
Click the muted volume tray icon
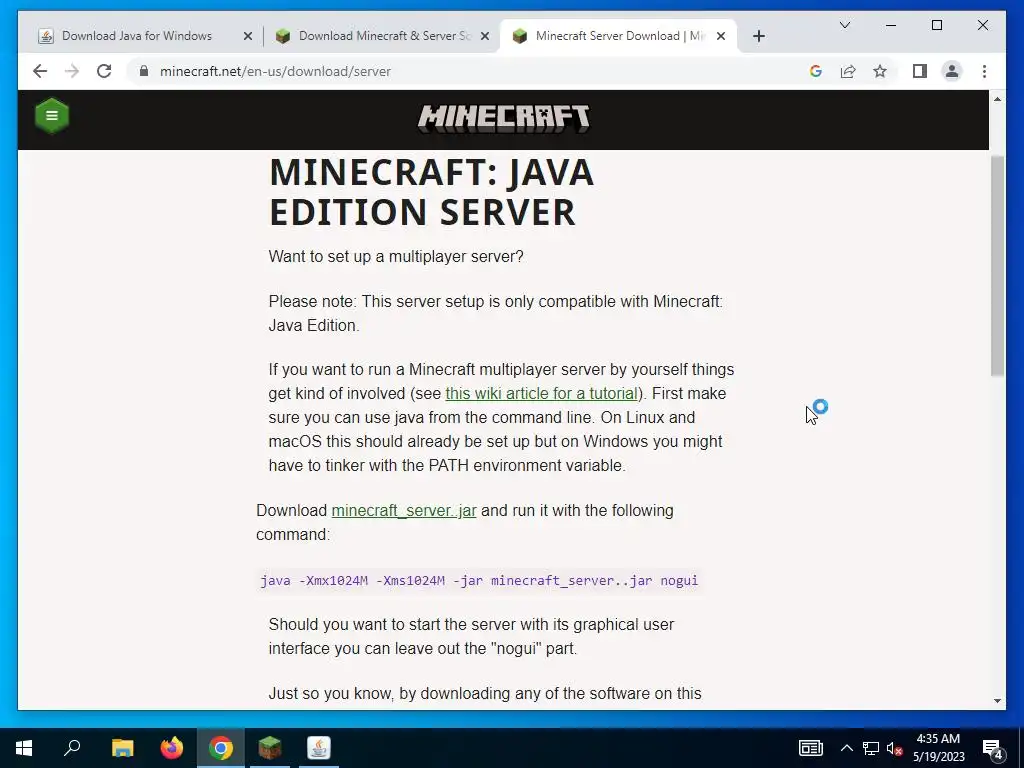[894, 748]
